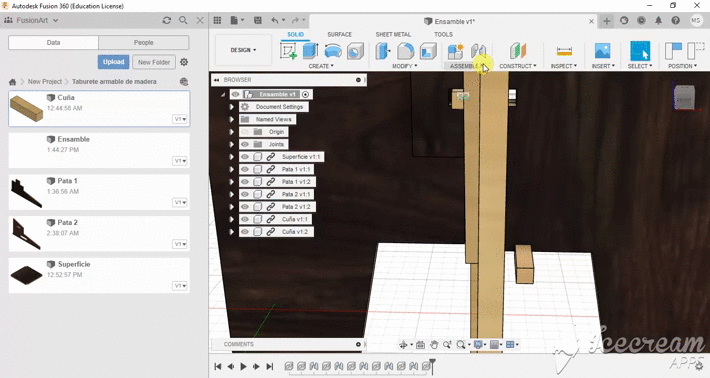Open the Pata 1 file thumbnail
This screenshot has width=710, height=378.
pos(26,193)
